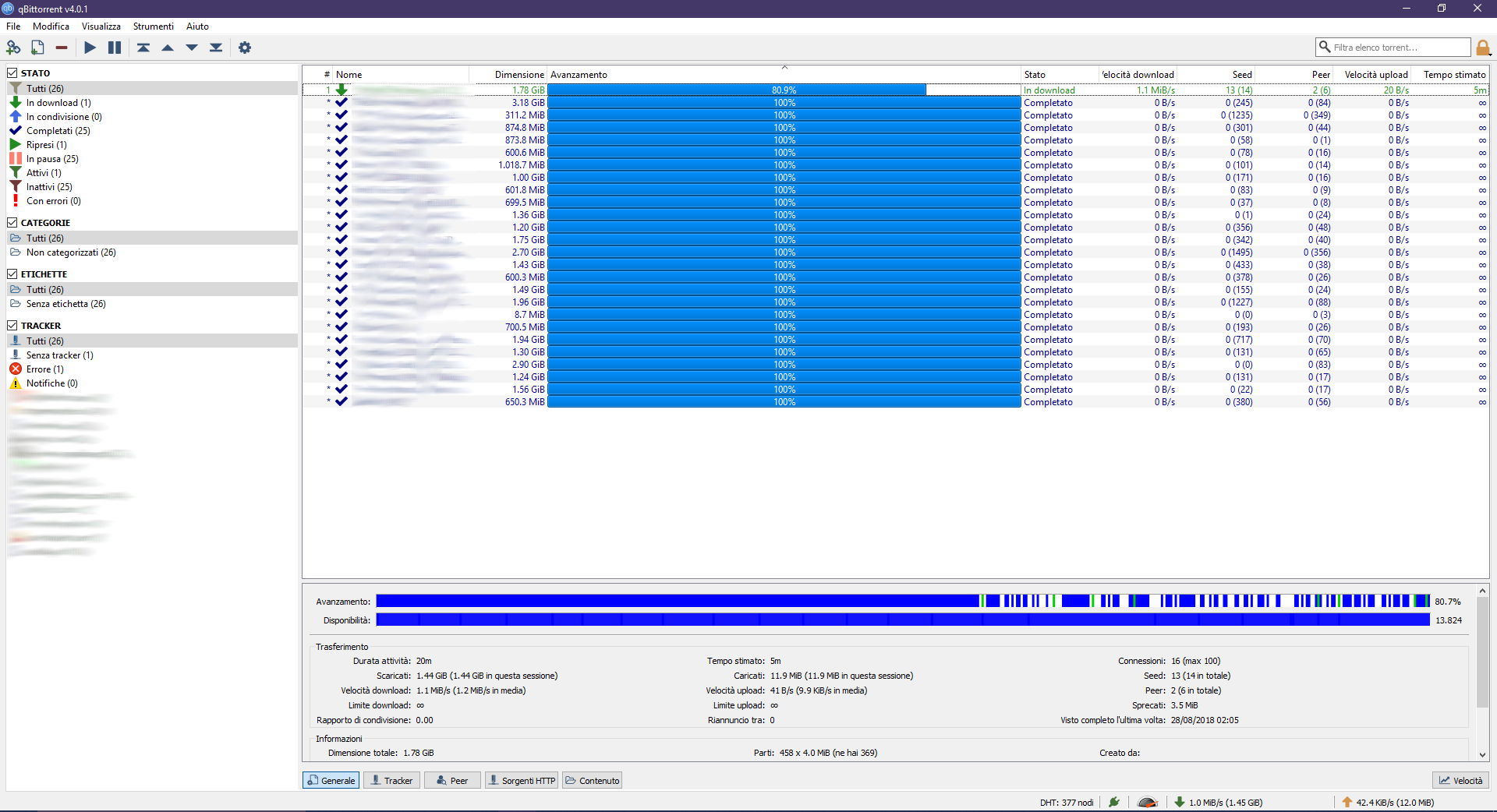Select the 3.18 GiB completed torrent row
The width and height of the screenshot is (1497, 812).
click(x=895, y=103)
